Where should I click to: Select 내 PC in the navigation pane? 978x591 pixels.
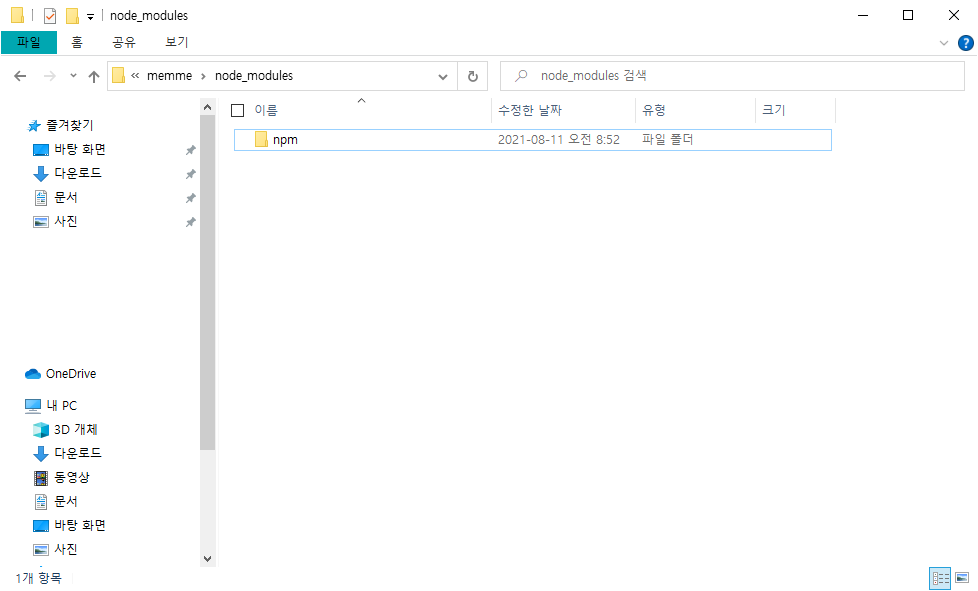[61, 405]
